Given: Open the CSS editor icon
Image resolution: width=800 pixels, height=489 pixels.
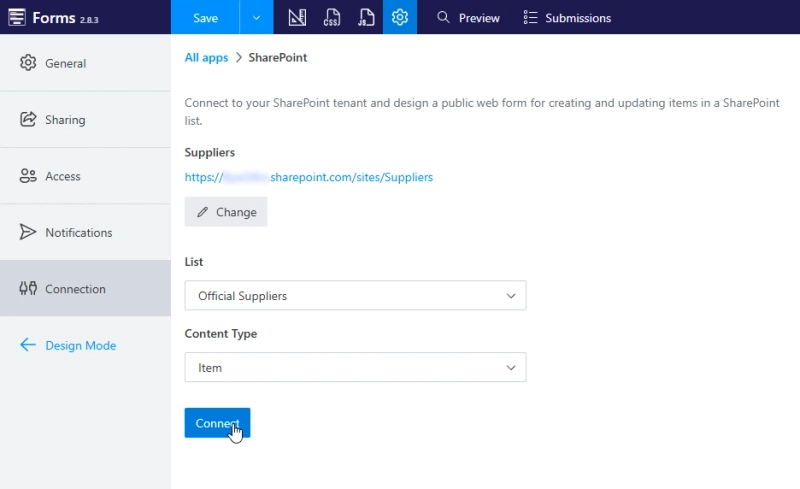Looking at the screenshot, I should click(x=332, y=17).
